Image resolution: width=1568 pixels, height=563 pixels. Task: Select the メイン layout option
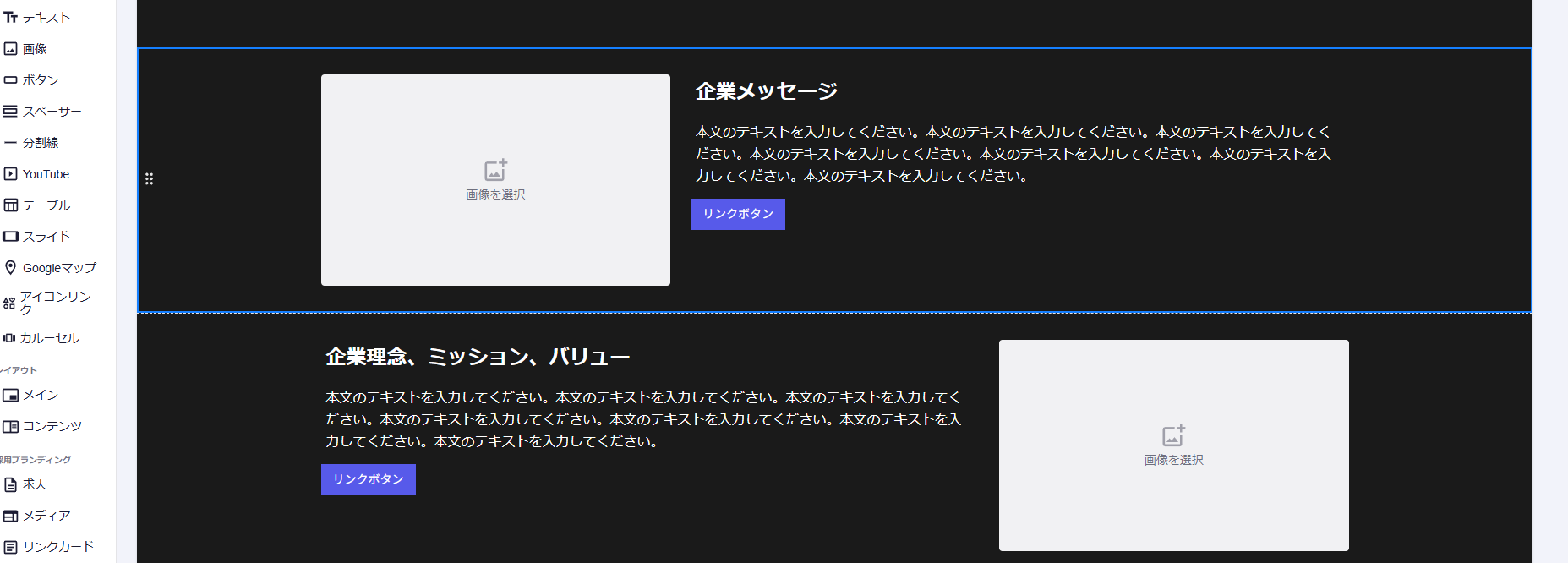click(x=40, y=395)
